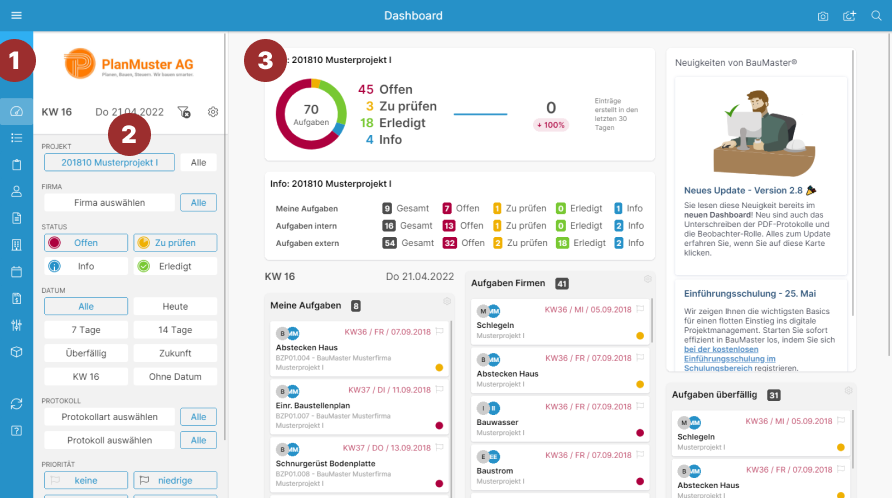Select 14 Tage date filter
Image resolution: width=892 pixels, height=498 pixels.
coord(175,330)
